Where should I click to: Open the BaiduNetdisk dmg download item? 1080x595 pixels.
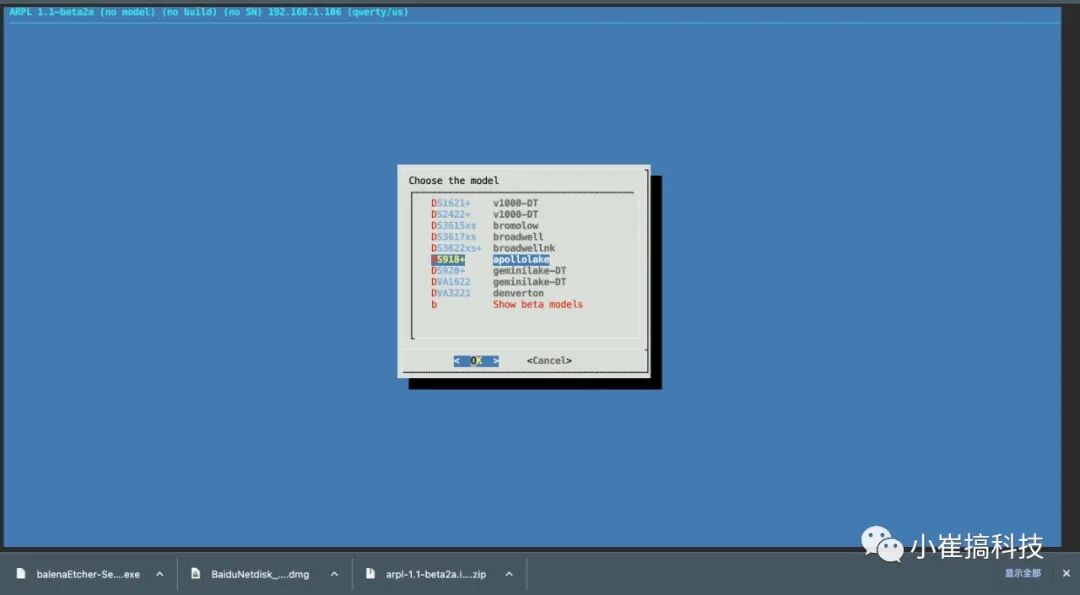[260, 574]
